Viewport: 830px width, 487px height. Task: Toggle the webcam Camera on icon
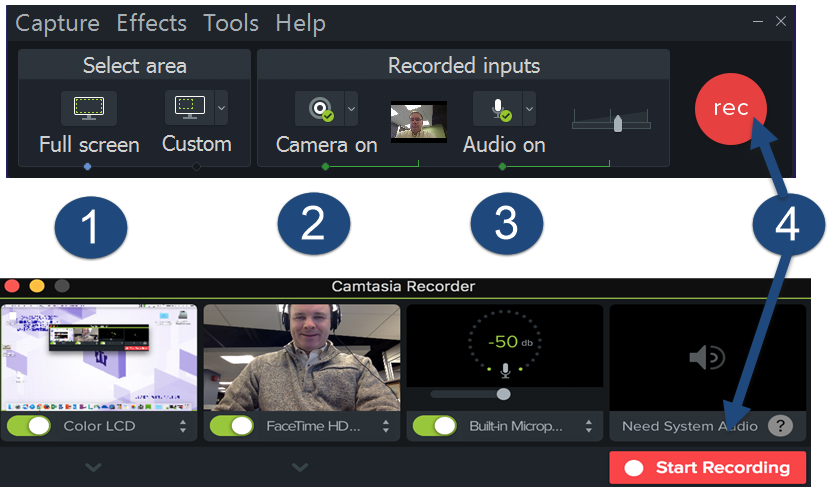320,109
